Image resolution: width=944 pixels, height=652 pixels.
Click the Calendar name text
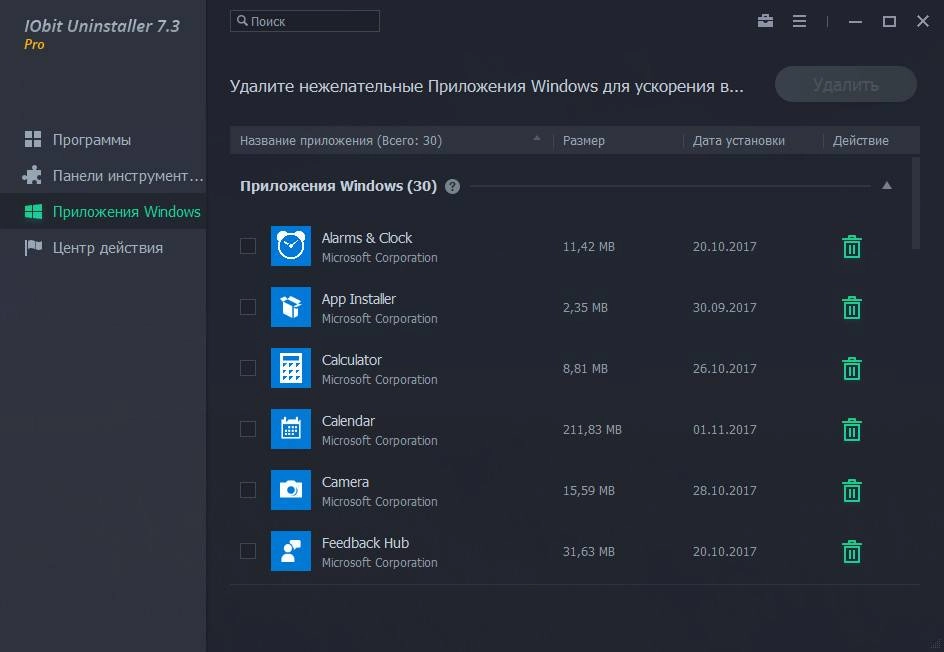point(348,421)
